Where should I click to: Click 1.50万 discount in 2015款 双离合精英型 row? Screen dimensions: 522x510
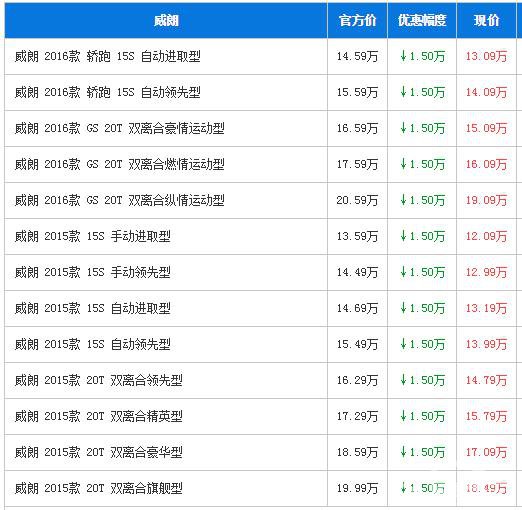coord(422,416)
